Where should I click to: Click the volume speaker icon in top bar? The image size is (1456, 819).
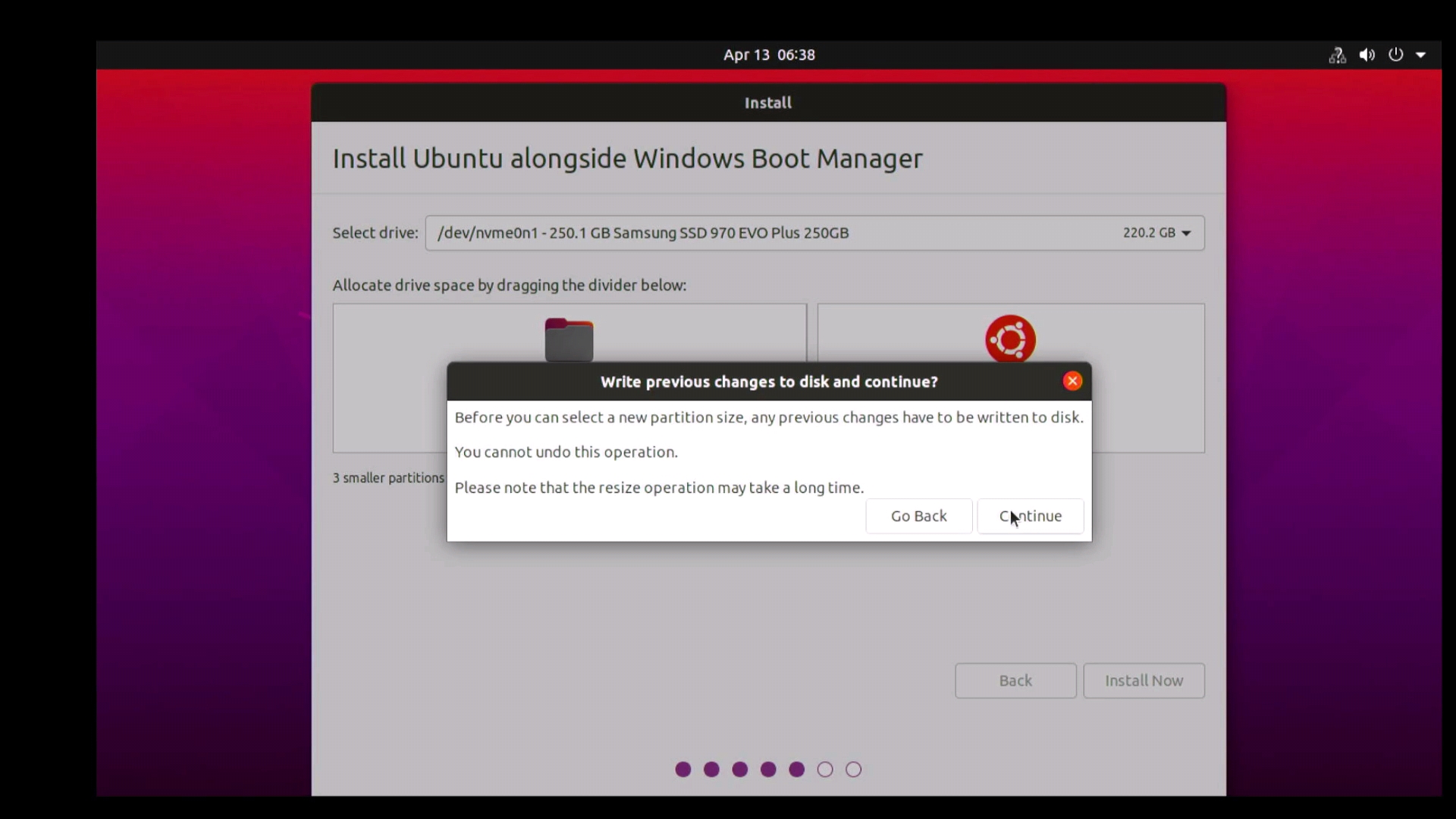[x=1367, y=55]
